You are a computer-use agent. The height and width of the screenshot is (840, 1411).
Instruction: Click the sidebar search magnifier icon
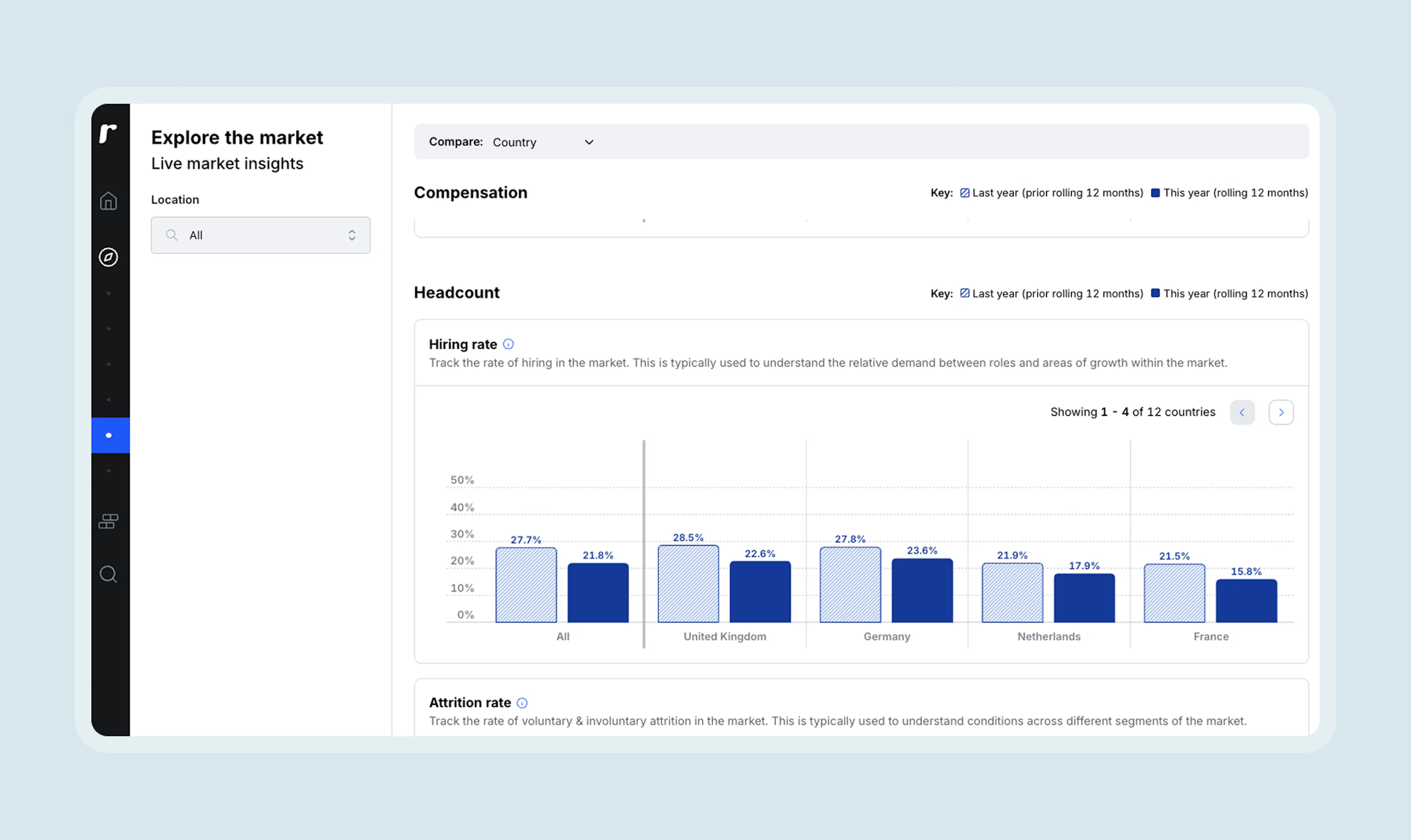point(108,574)
